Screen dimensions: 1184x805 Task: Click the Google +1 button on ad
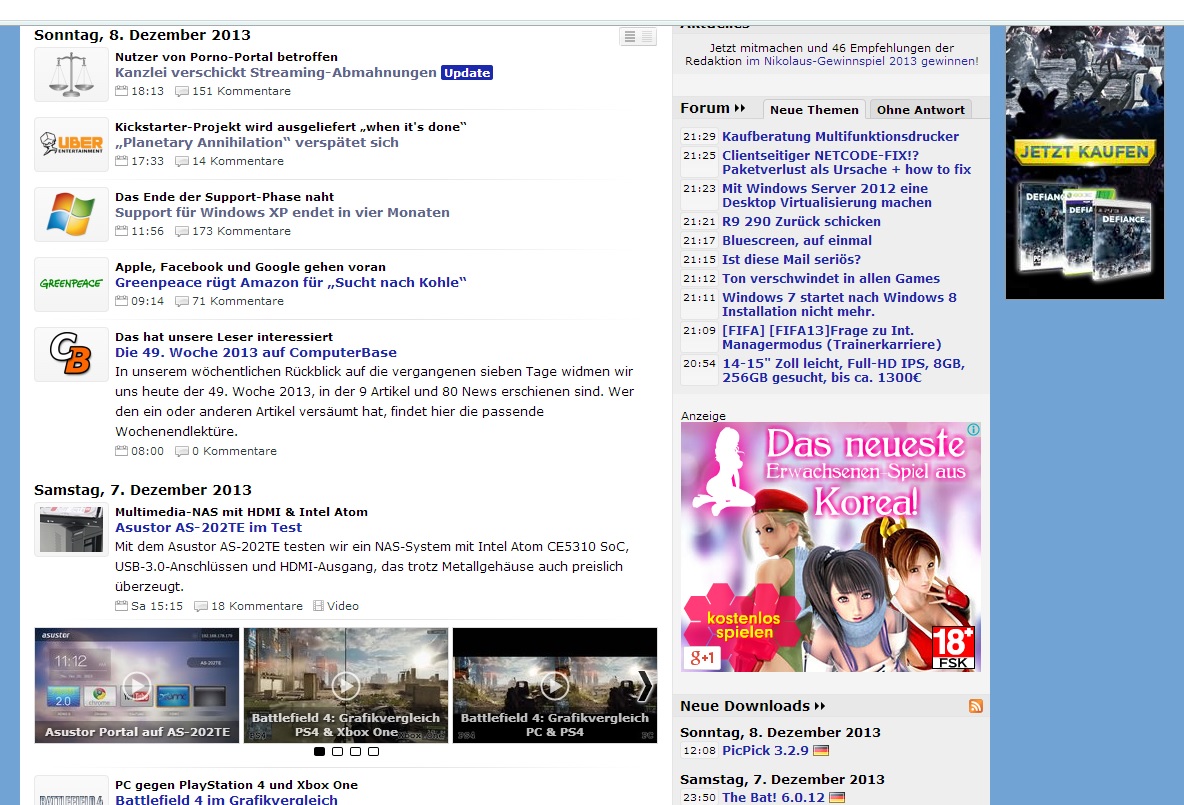(702, 658)
